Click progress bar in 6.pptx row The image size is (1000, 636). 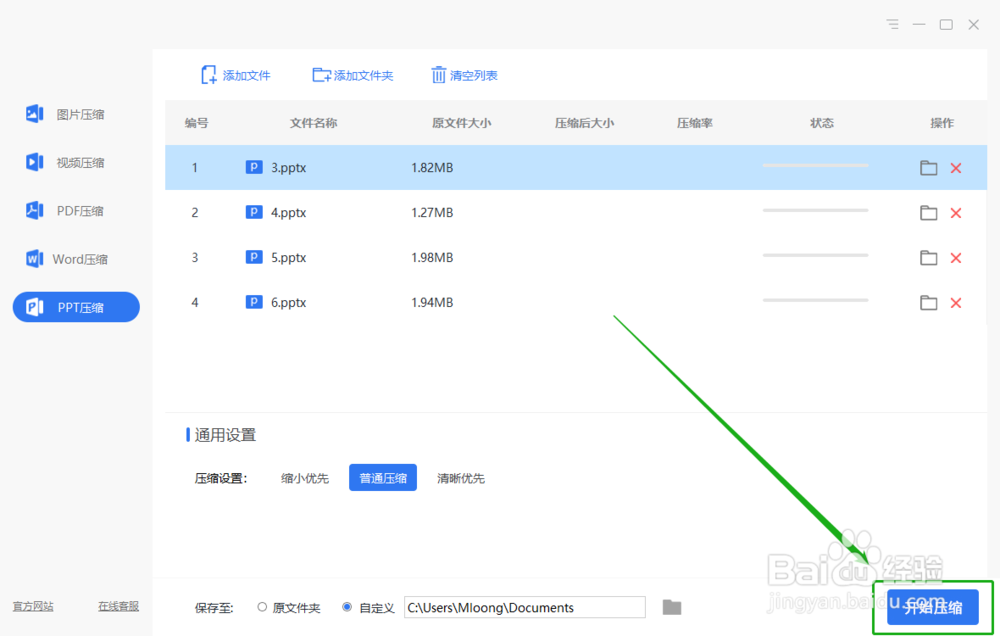click(x=815, y=300)
